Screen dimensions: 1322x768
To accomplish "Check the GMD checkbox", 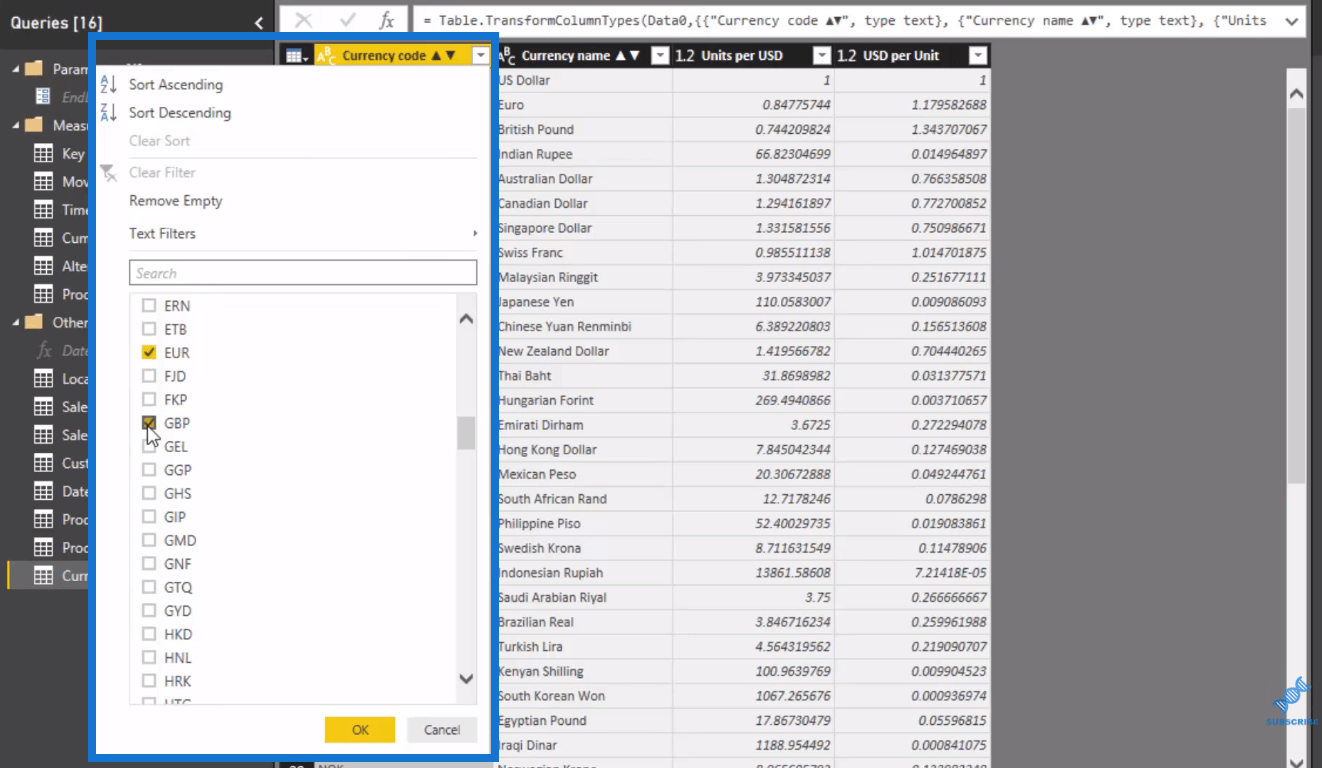I will [x=149, y=540].
